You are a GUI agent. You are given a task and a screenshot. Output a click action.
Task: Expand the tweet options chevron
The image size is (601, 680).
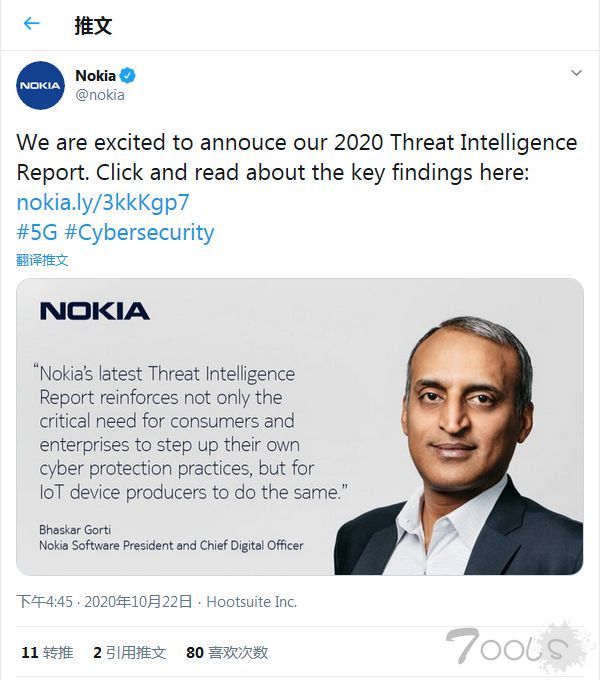576,73
